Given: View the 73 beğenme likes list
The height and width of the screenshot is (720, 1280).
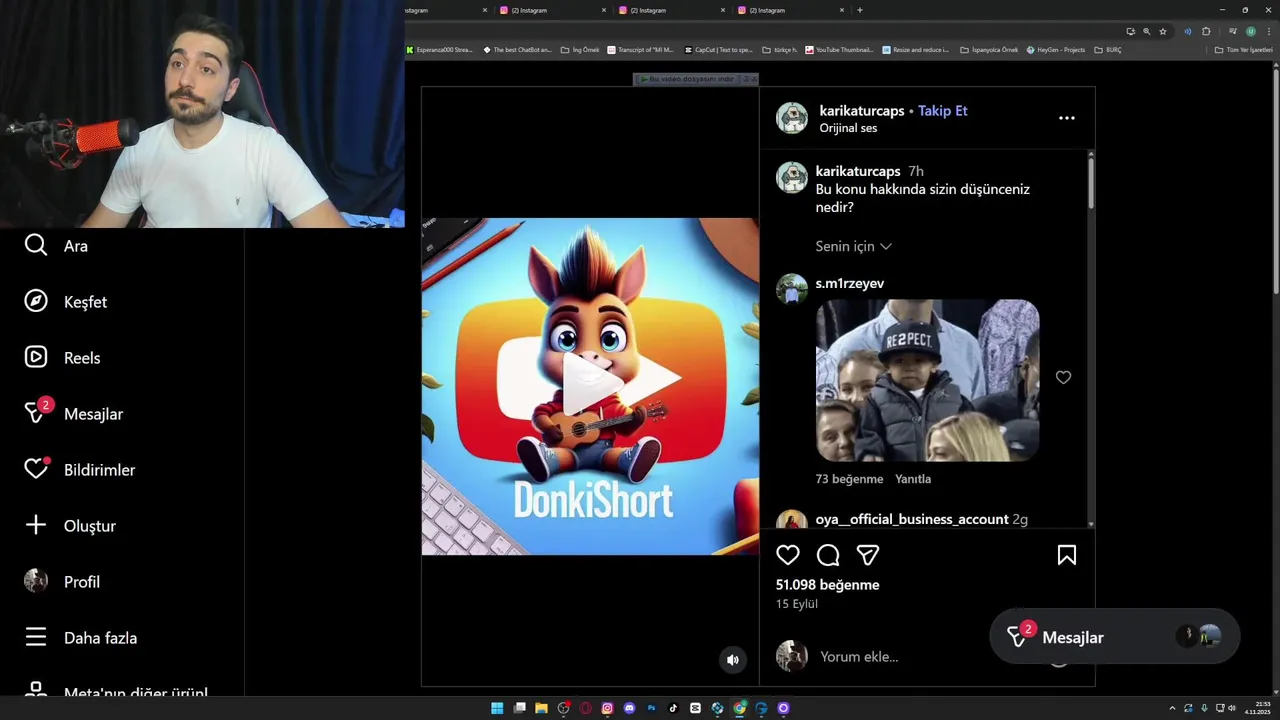Looking at the screenshot, I should coord(849,479).
